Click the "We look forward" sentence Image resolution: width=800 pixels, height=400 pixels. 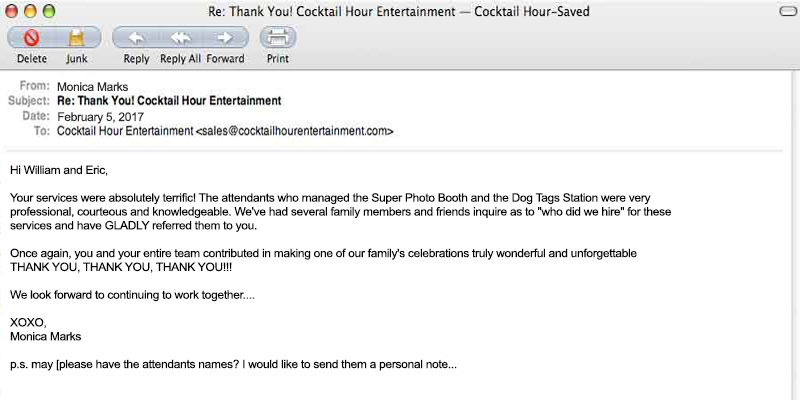pyautogui.click(x=132, y=295)
